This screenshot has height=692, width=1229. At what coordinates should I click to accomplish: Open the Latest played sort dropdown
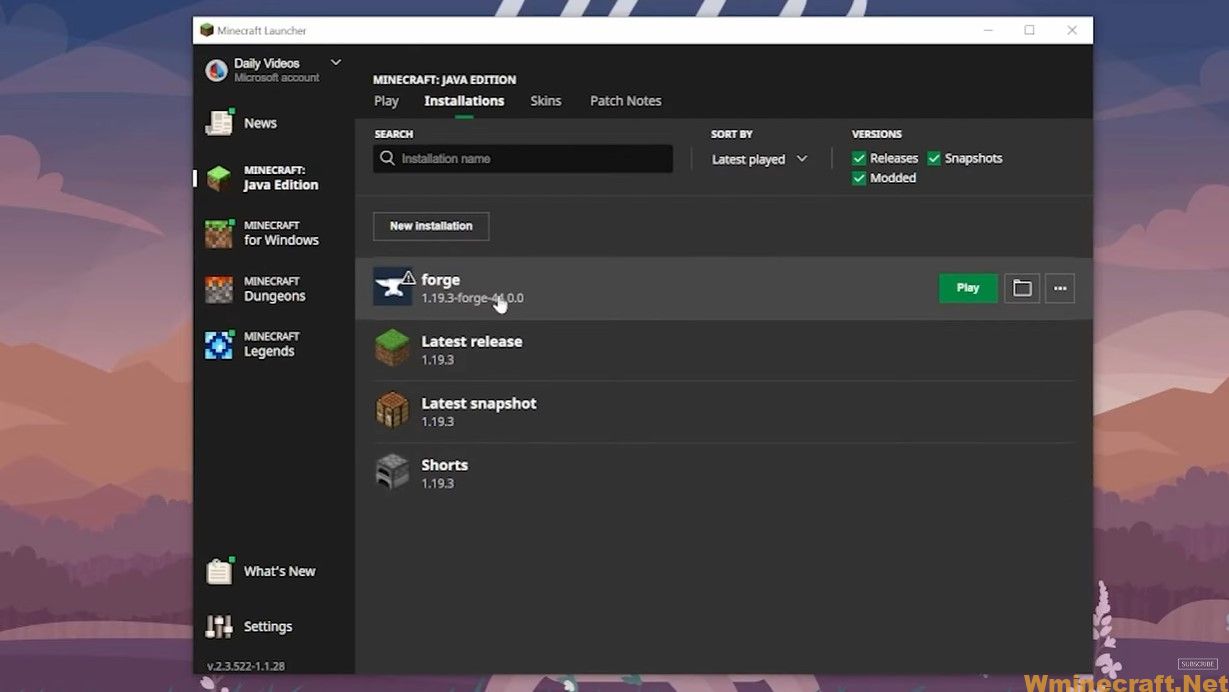tap(759, 159)
